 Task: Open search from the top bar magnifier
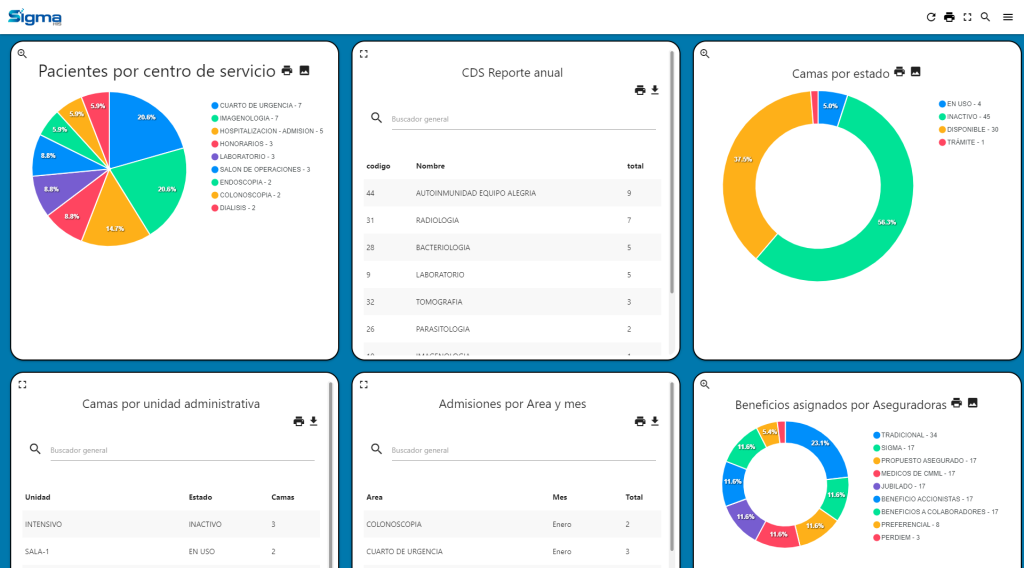tap(985, 17)
